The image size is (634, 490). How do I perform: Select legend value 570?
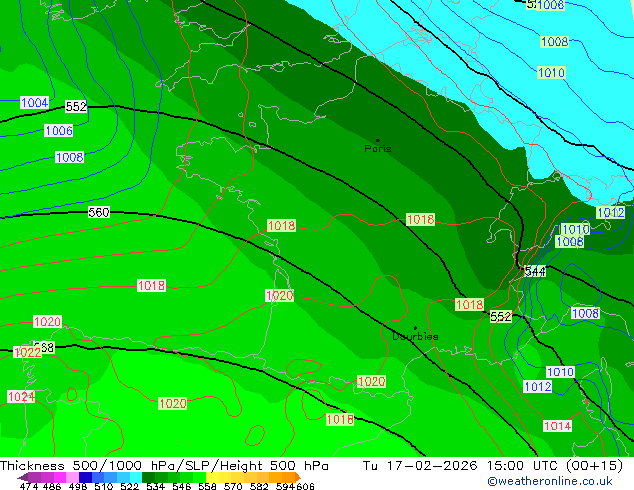coord(233,486)
